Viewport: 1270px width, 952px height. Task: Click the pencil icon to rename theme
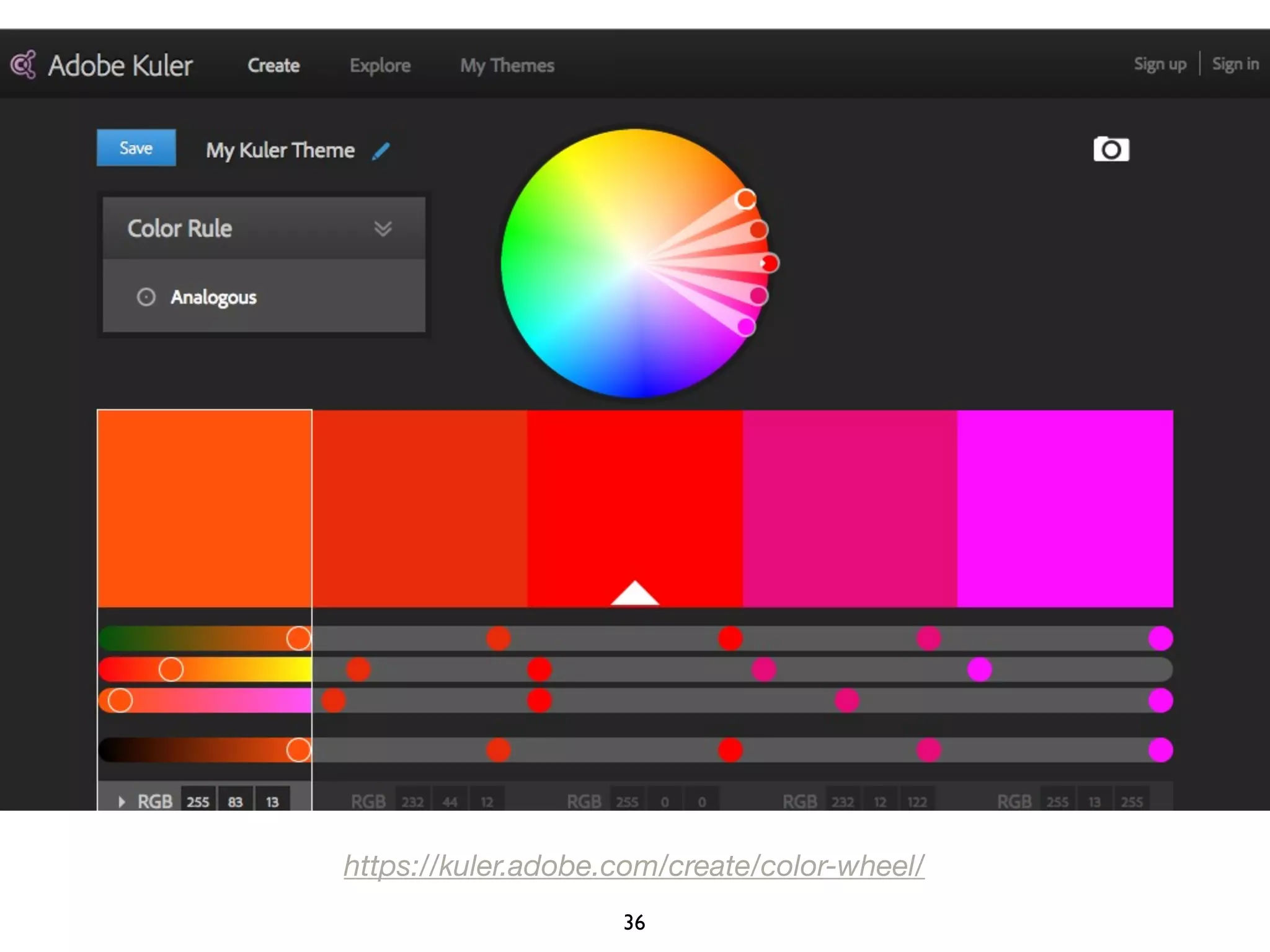(381, 151)
